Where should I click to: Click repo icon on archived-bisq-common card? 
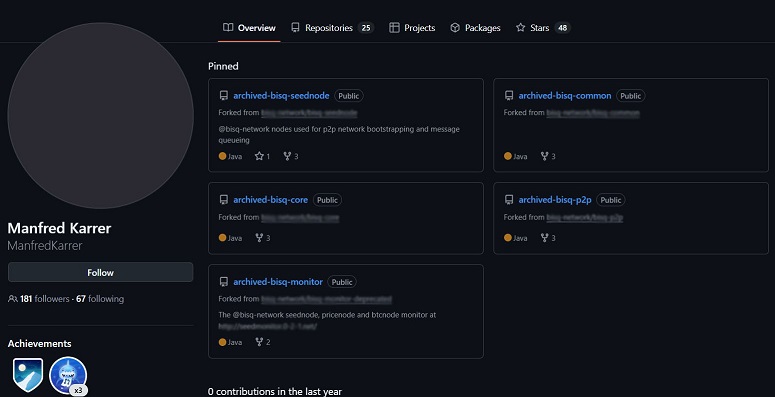509,95
